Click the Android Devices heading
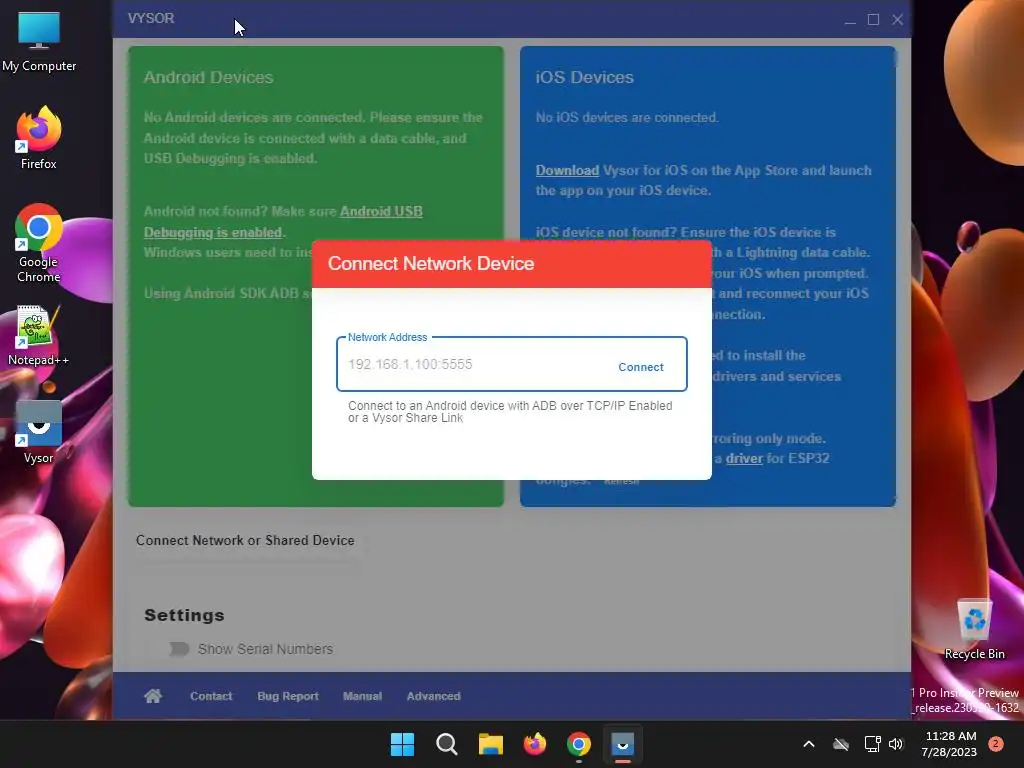The height and width of the screenshot is (768, 1024). 208,77
